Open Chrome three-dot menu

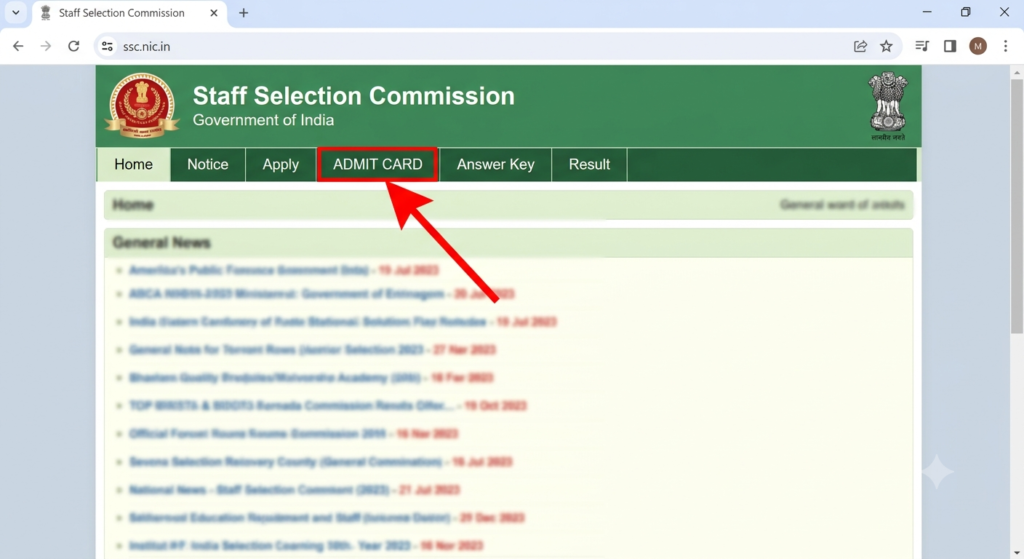(x=1006, y=46)
